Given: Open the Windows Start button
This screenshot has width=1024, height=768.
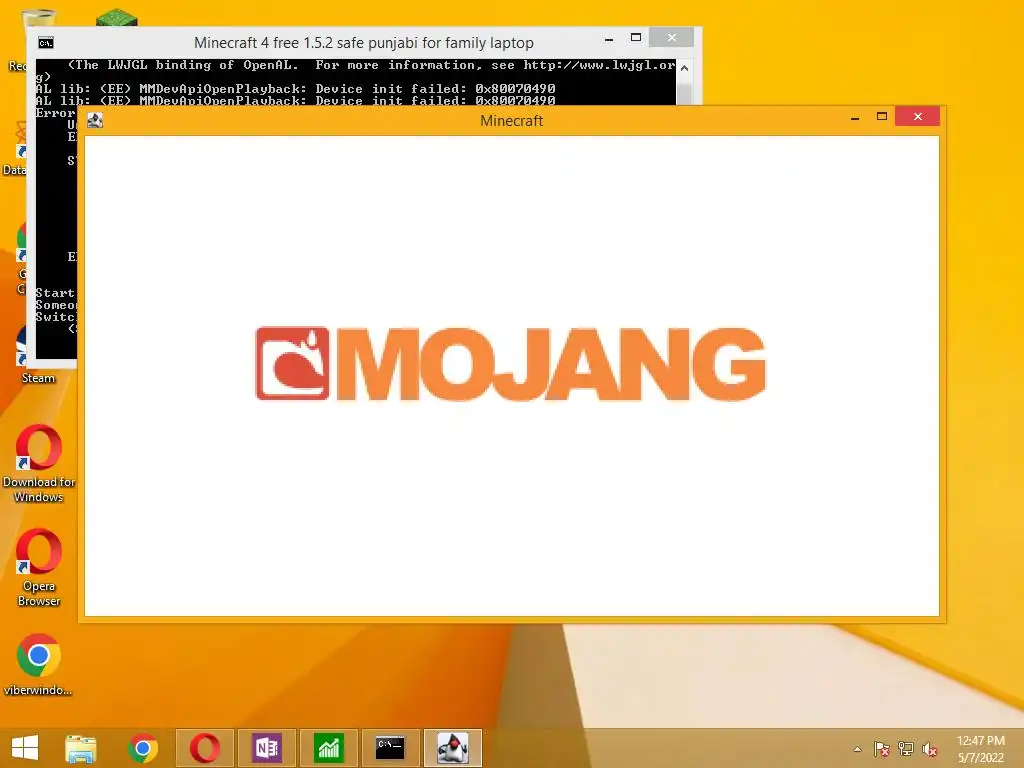Looking at the screenshot, I should pyautogui.click(x=25, y=748).
